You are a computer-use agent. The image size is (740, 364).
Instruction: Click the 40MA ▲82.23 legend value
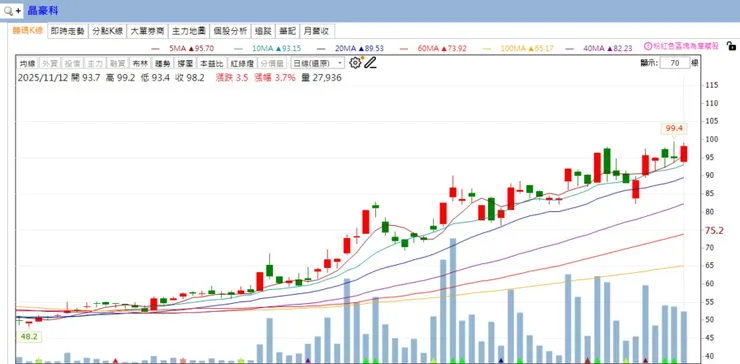pyautogui.click(x=608, y=48)
